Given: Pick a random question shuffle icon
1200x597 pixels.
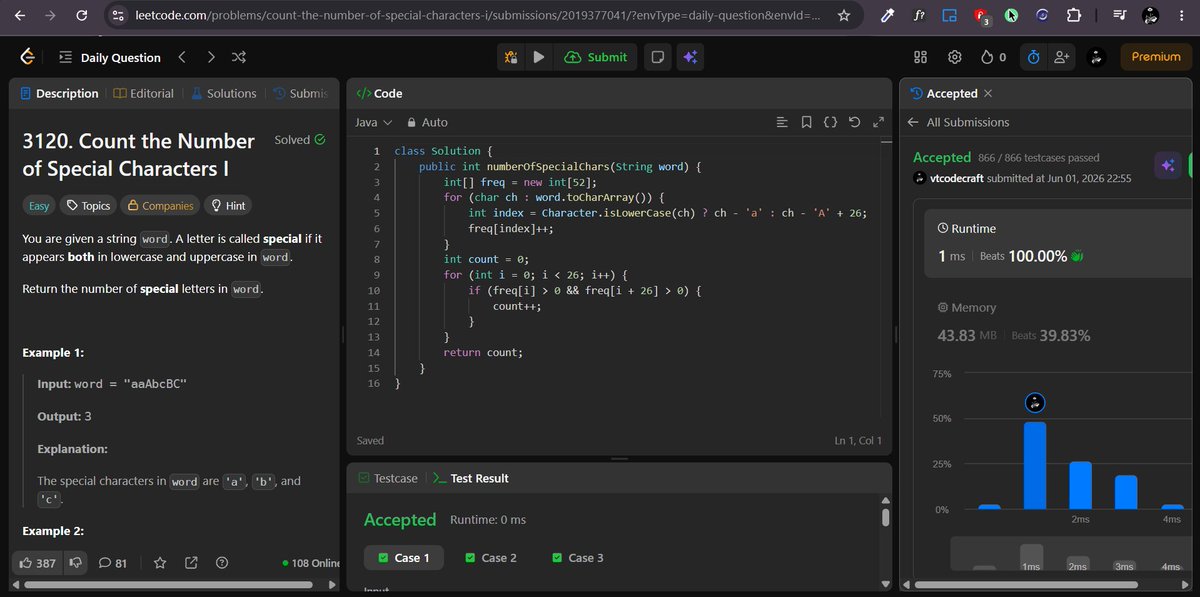Looking at the screenshot, I should coord(238,57).
